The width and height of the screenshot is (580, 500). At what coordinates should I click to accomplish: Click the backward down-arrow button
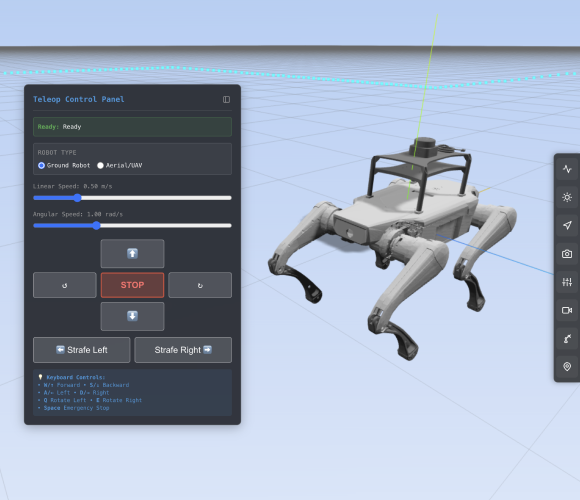[132, 316]
